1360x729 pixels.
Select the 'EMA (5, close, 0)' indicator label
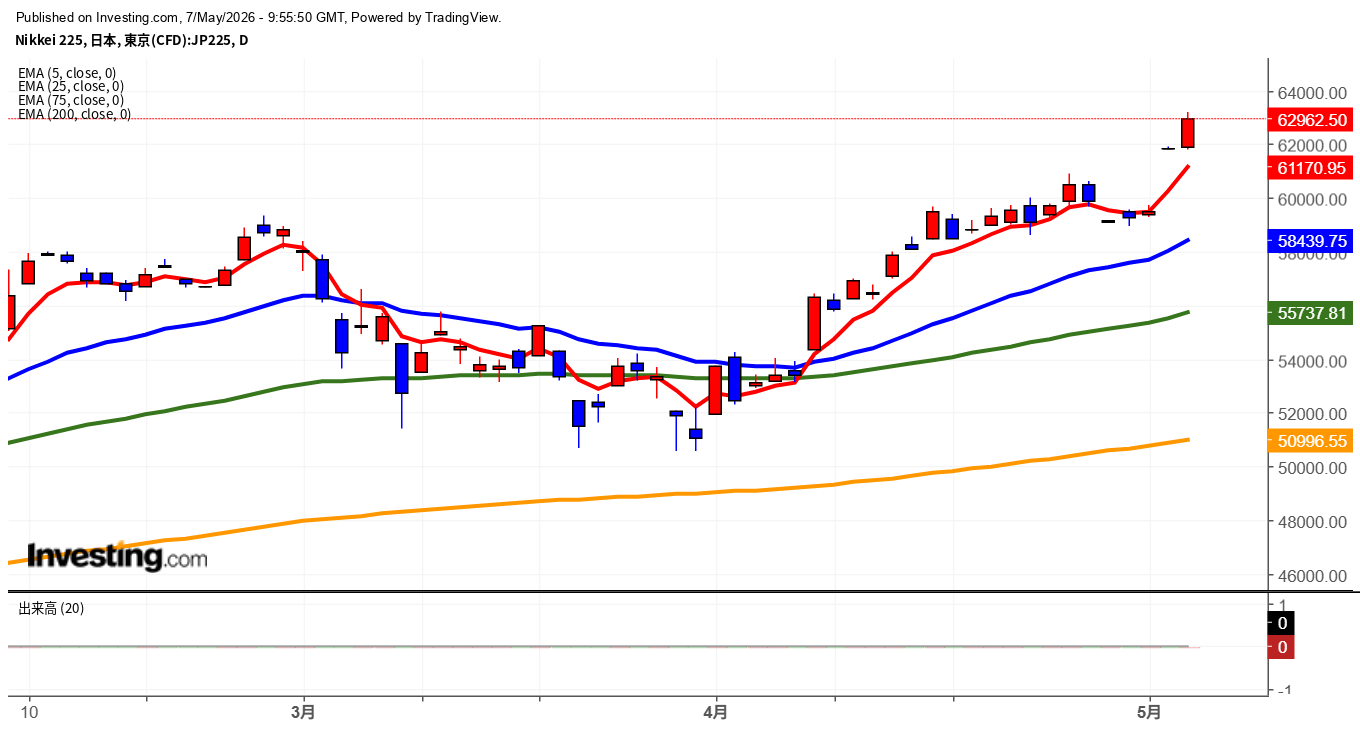(67, 72)
